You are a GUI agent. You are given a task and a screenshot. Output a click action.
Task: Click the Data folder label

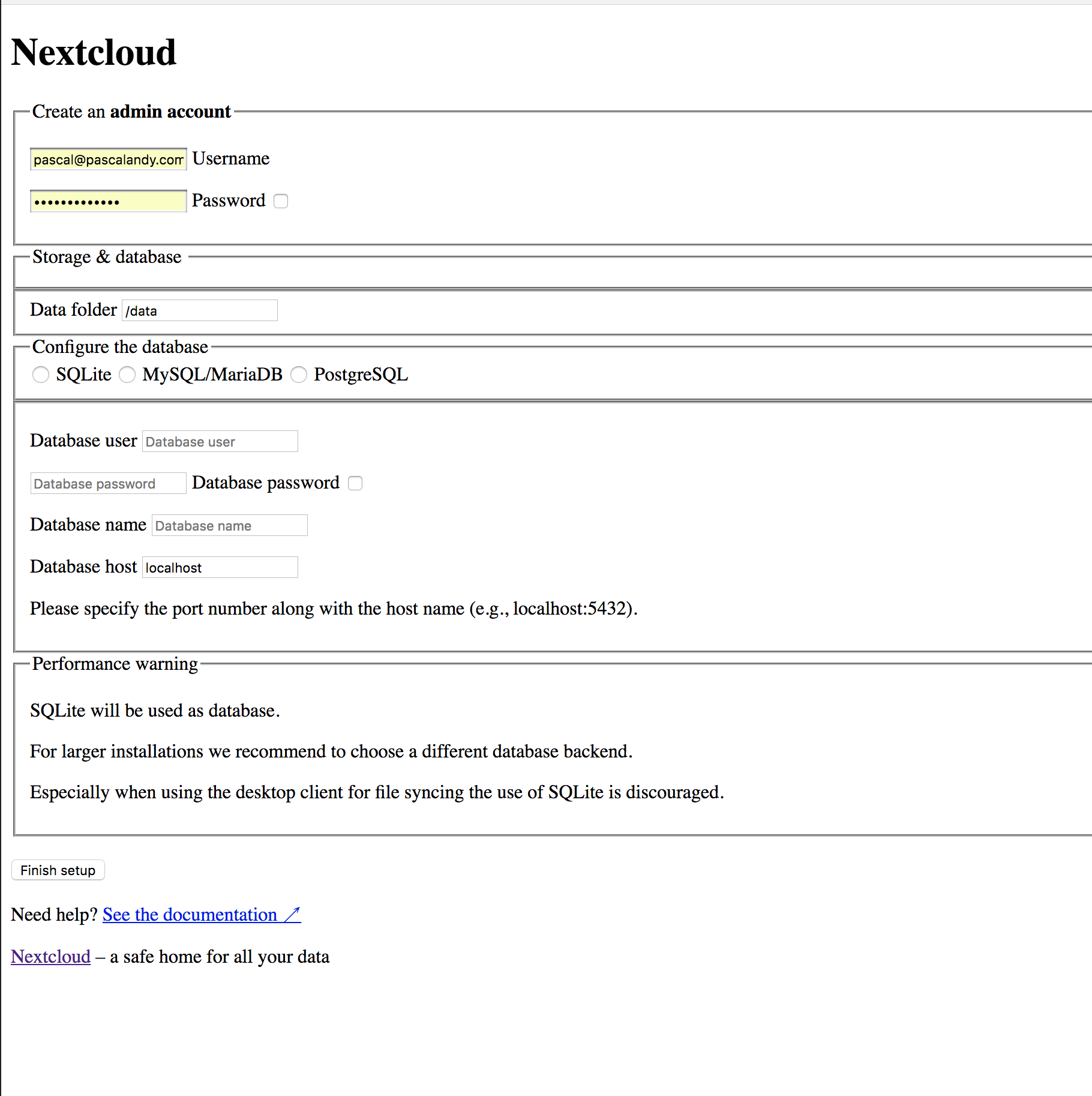(74, 310)
